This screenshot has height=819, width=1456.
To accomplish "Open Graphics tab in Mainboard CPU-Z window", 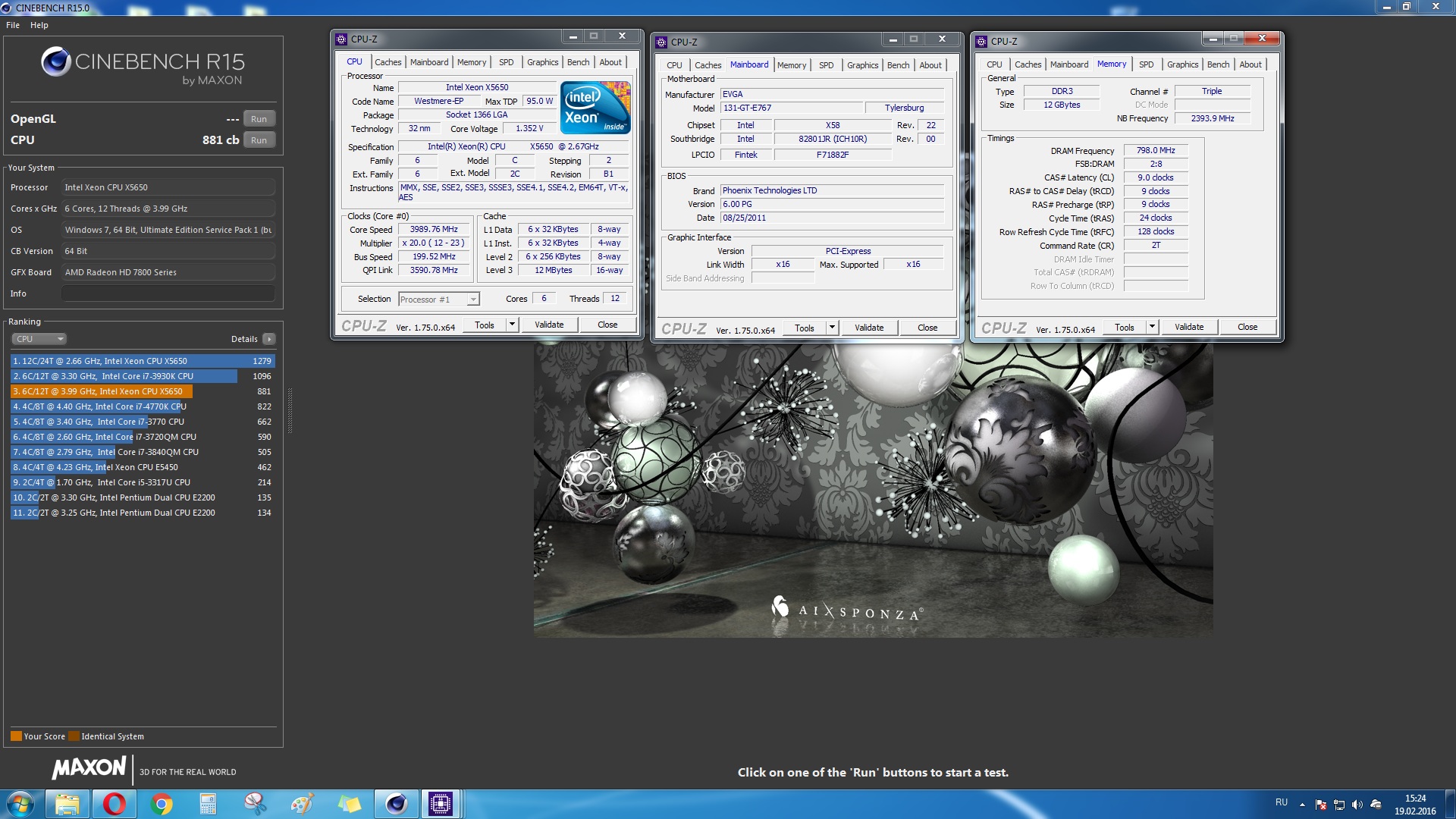I will [862, 65].
